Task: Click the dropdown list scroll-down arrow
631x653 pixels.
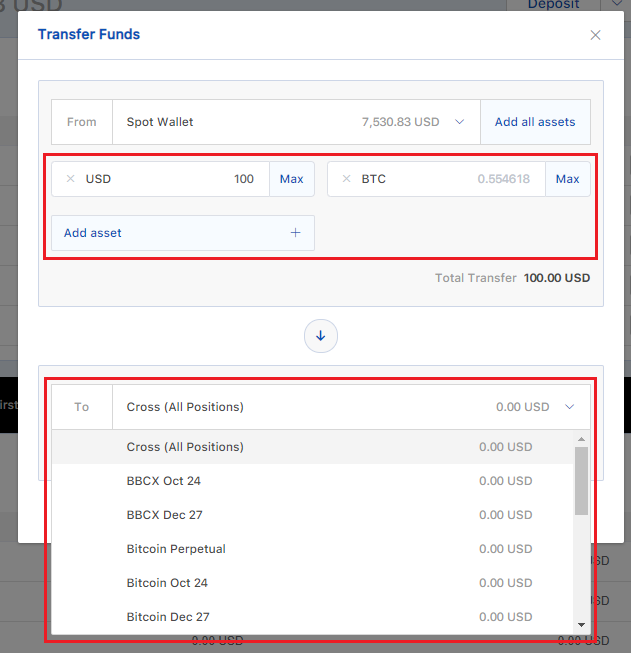Action: [x=581, y=625]
